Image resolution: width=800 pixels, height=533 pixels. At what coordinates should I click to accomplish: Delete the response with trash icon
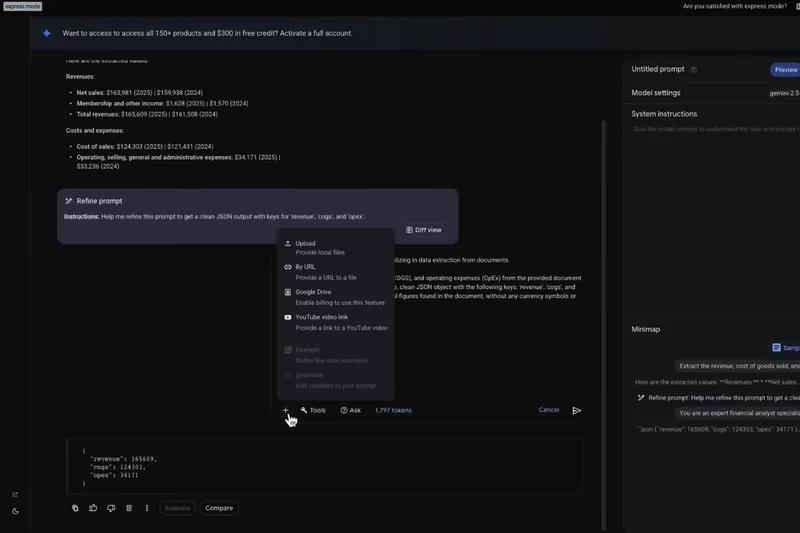tap(129, 508)
